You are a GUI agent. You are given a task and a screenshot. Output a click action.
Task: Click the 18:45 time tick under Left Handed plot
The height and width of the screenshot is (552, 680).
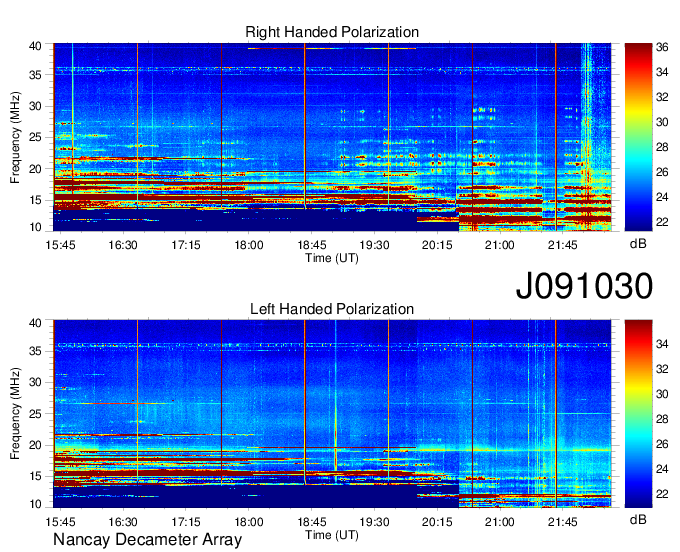[311, 522]
